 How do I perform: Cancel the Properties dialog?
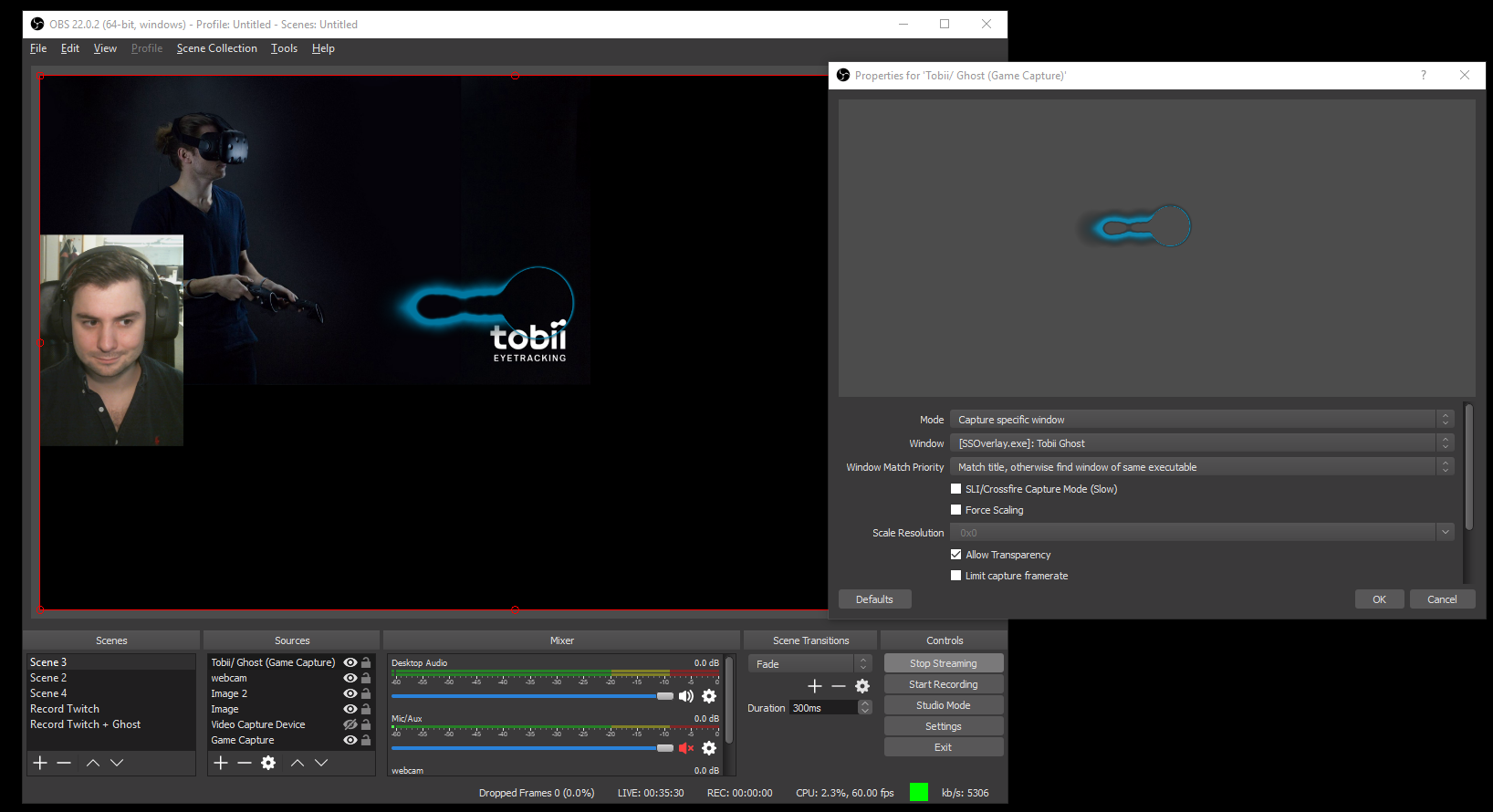1442,599
